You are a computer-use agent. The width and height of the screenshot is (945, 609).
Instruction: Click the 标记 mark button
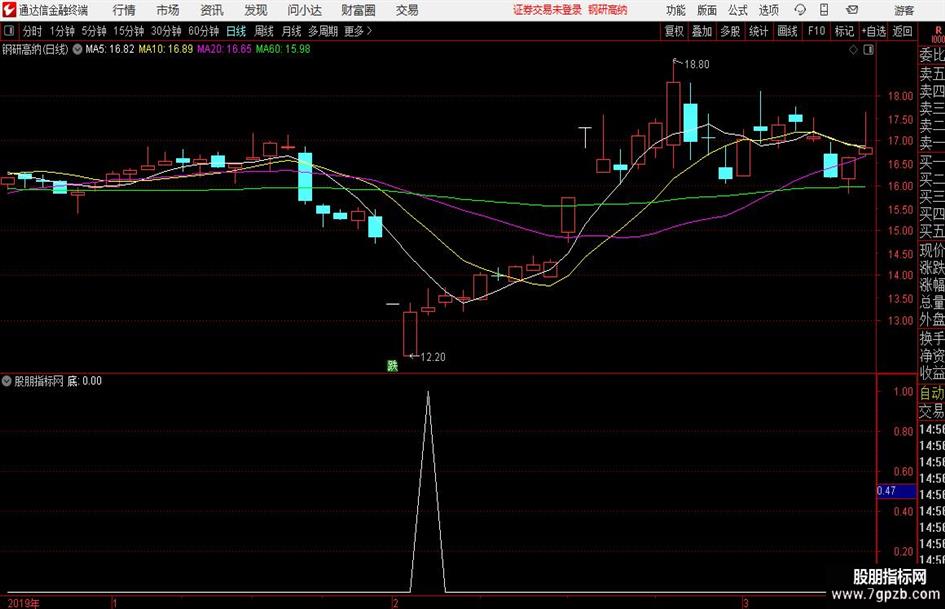(844, 31)
